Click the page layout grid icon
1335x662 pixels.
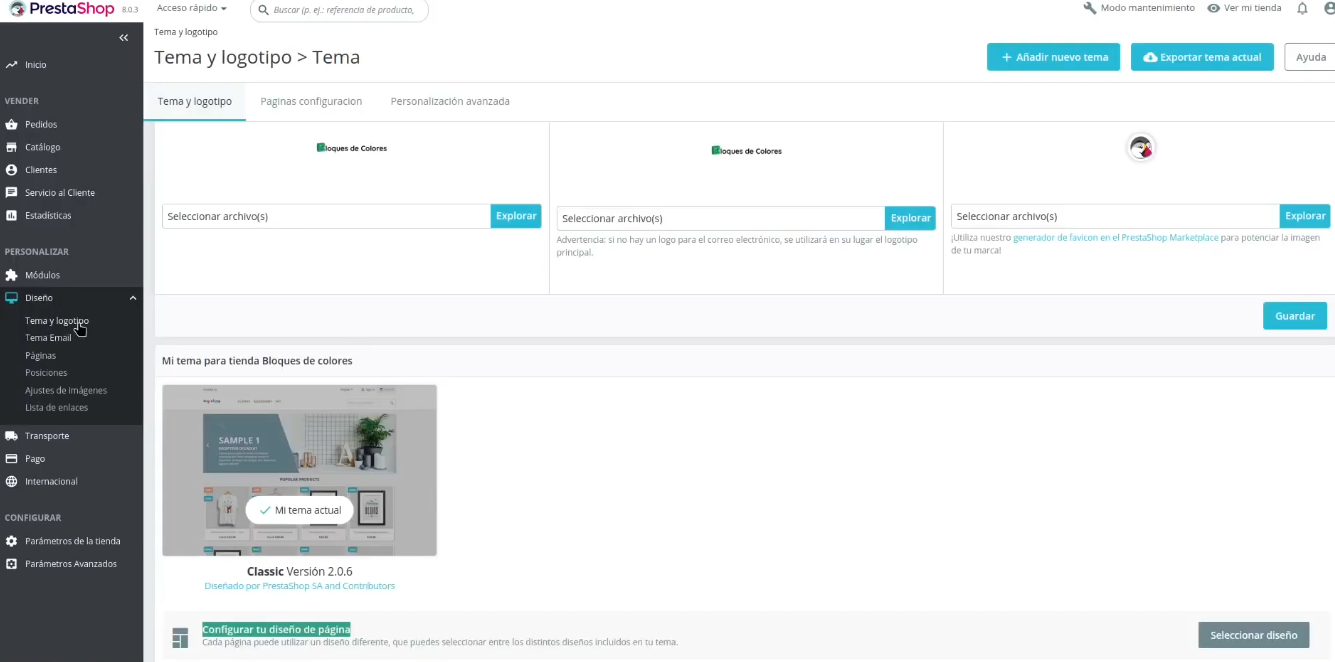click(x=180, y=637)
